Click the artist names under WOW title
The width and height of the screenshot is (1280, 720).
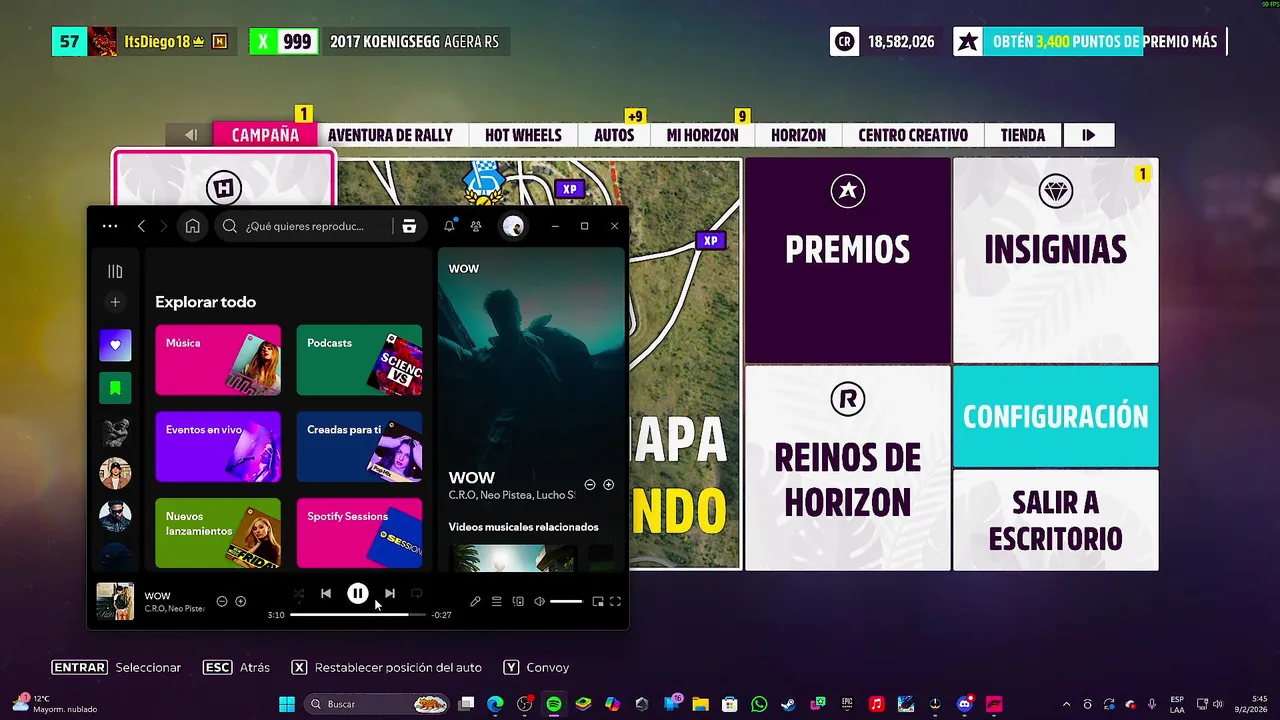point(512,495)
